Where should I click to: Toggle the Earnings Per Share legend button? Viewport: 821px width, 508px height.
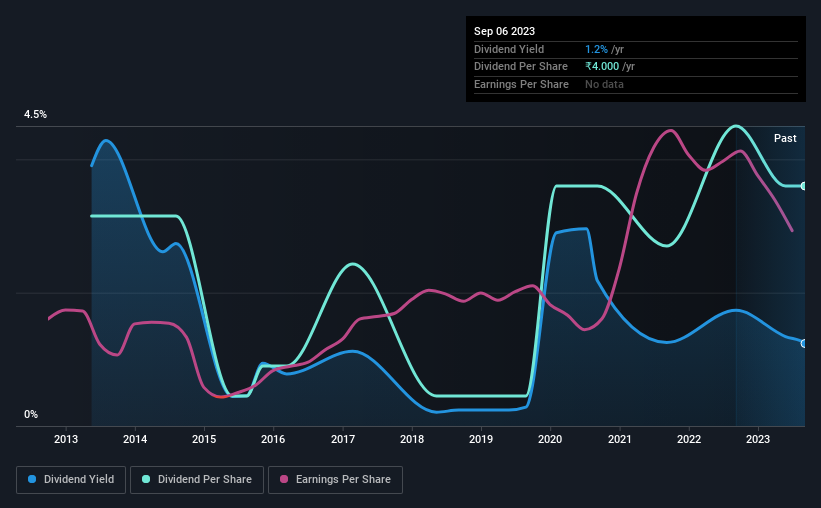pyautogui.click(x=335, y=480)
